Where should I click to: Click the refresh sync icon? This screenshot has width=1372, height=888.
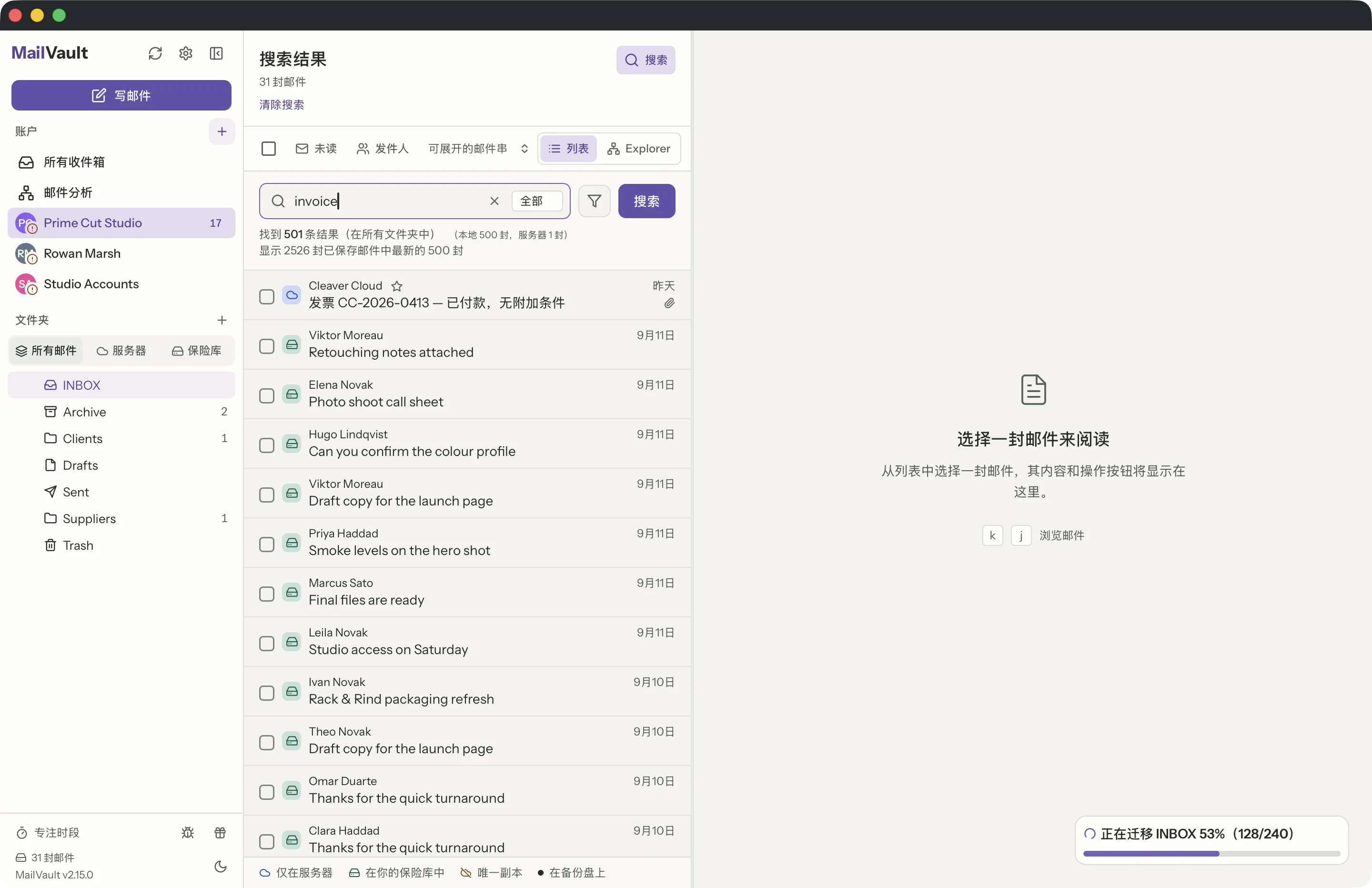[x=155, y=53]
